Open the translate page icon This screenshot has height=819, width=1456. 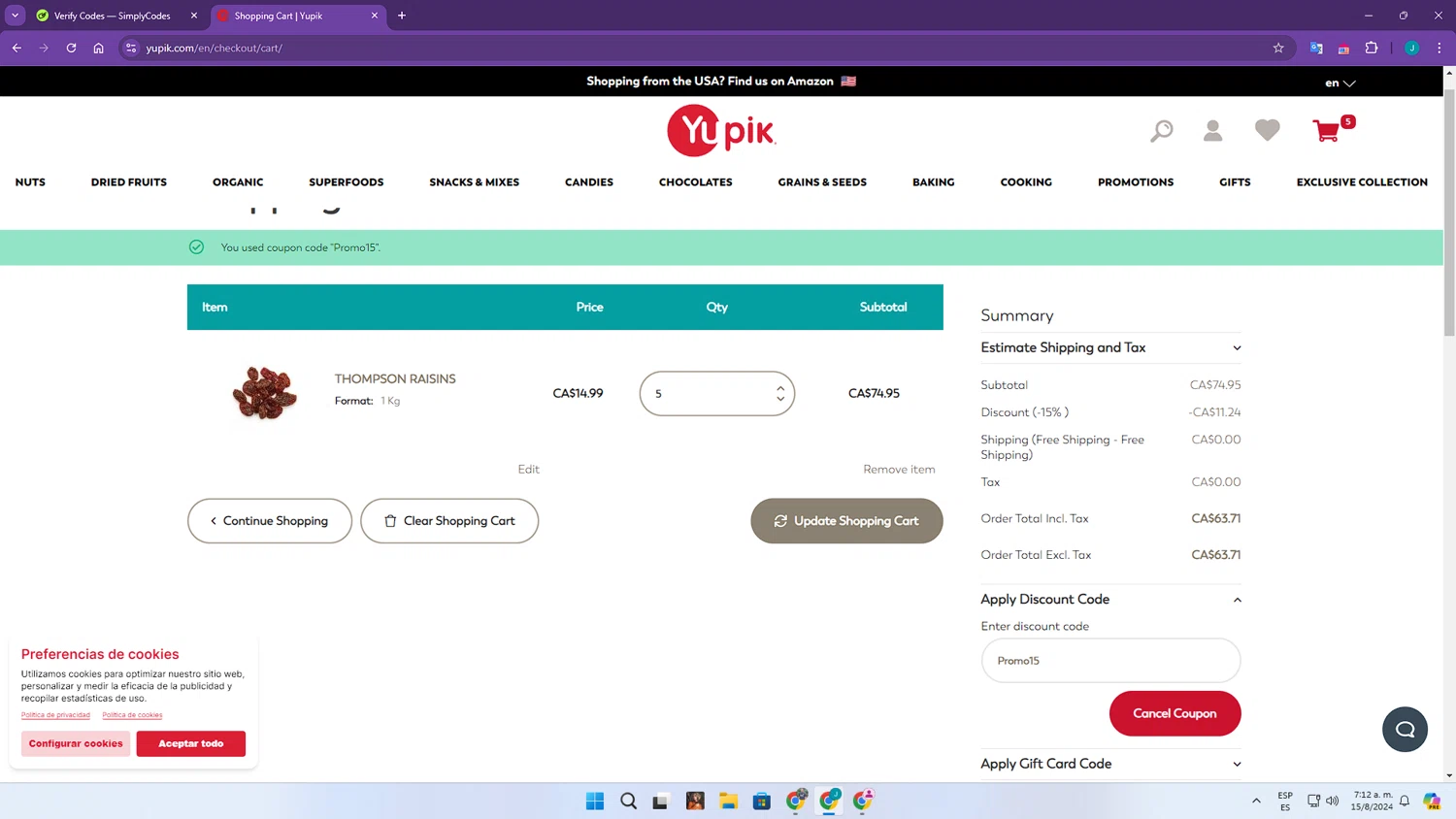(1316, 48)
